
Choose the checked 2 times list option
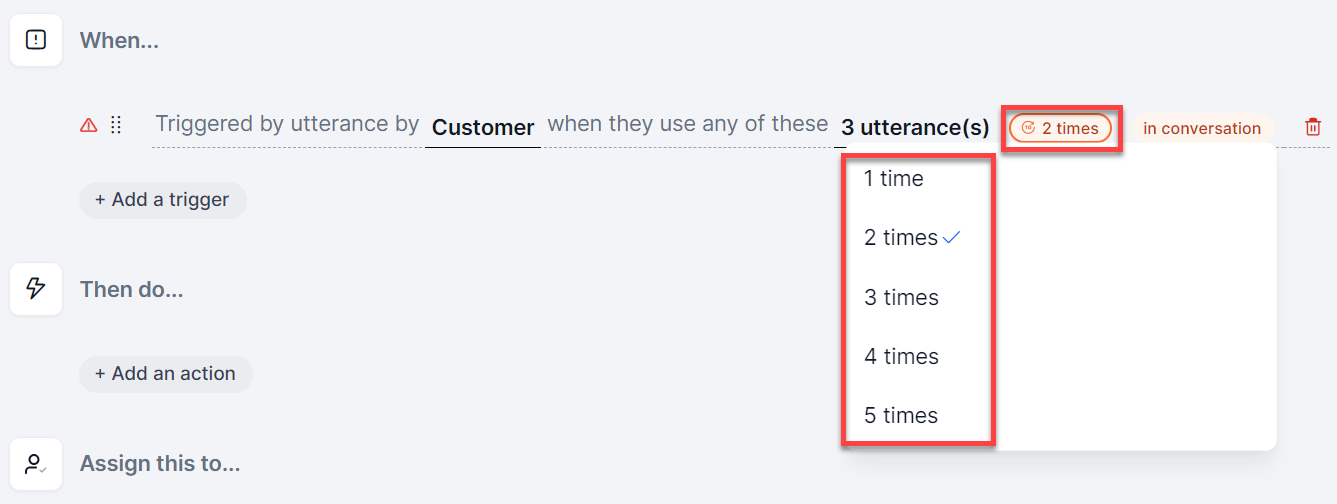pyautogui.click(x=901, y=238)
